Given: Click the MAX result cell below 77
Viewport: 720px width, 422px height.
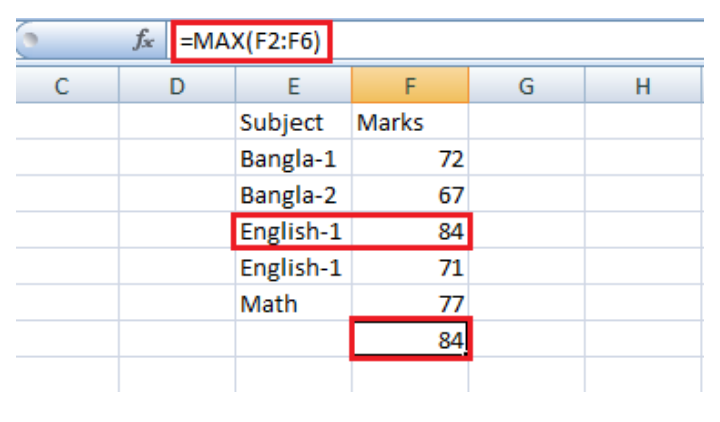Looking at the screenshot, I should pos(410,341).
